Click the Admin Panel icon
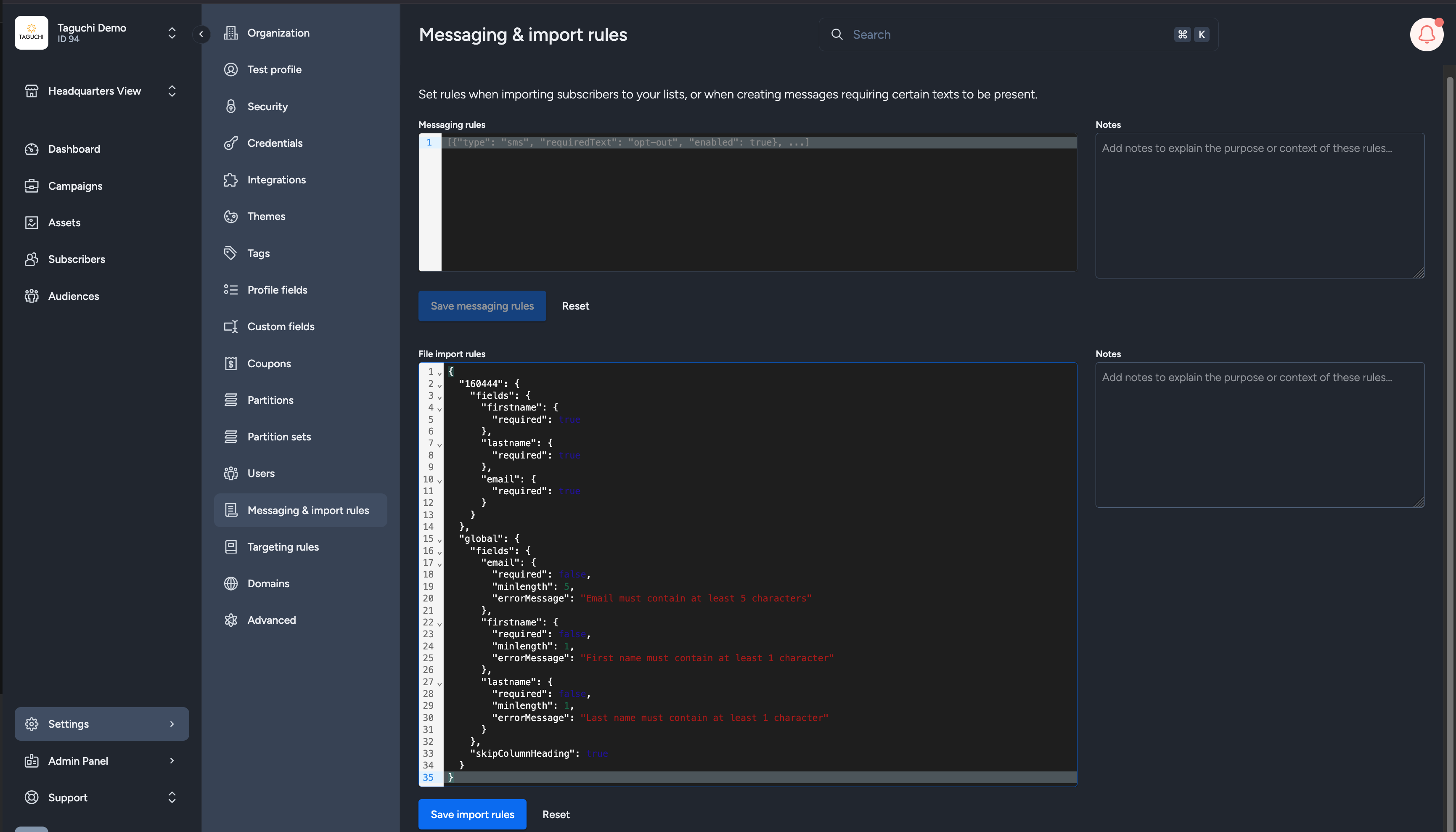The image size is (1456, 832). [x=32, y=760]
